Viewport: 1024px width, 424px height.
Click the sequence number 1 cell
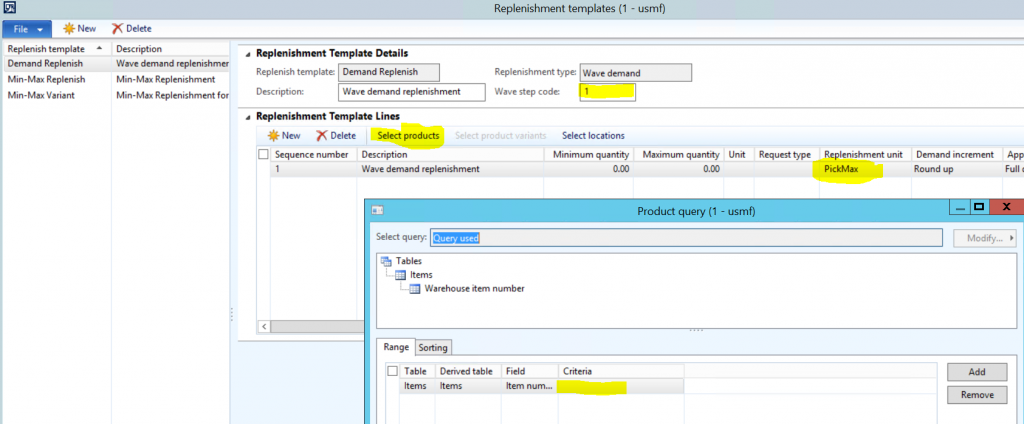point(313,169)
